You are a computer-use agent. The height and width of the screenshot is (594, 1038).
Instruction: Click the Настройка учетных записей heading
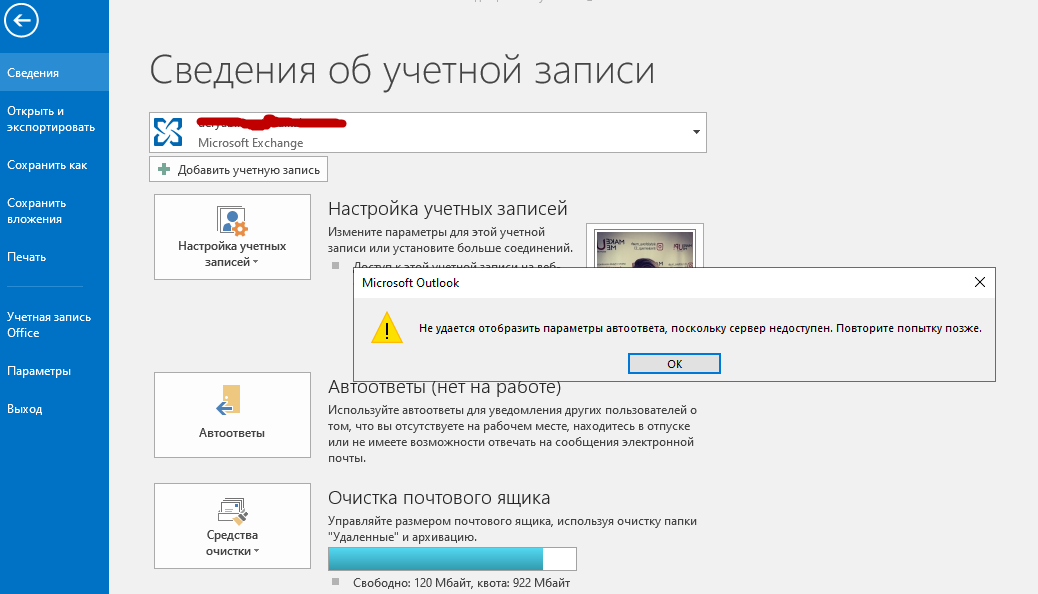(x=448, y=209)
